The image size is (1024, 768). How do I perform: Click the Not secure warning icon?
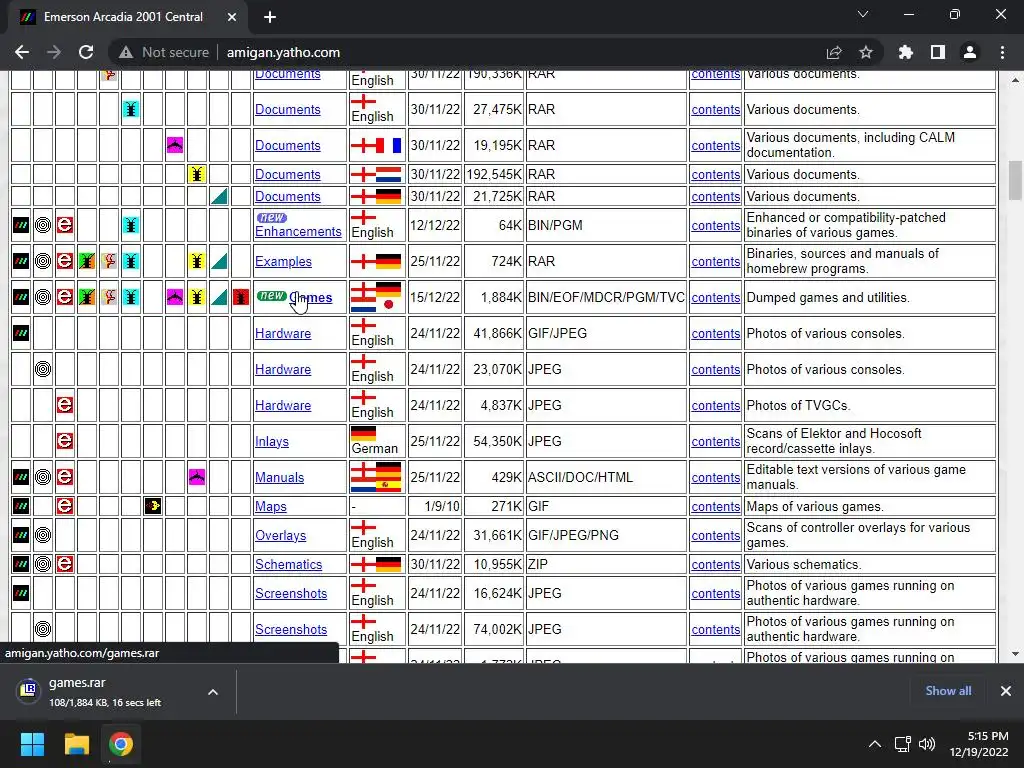tap(126, 52)
